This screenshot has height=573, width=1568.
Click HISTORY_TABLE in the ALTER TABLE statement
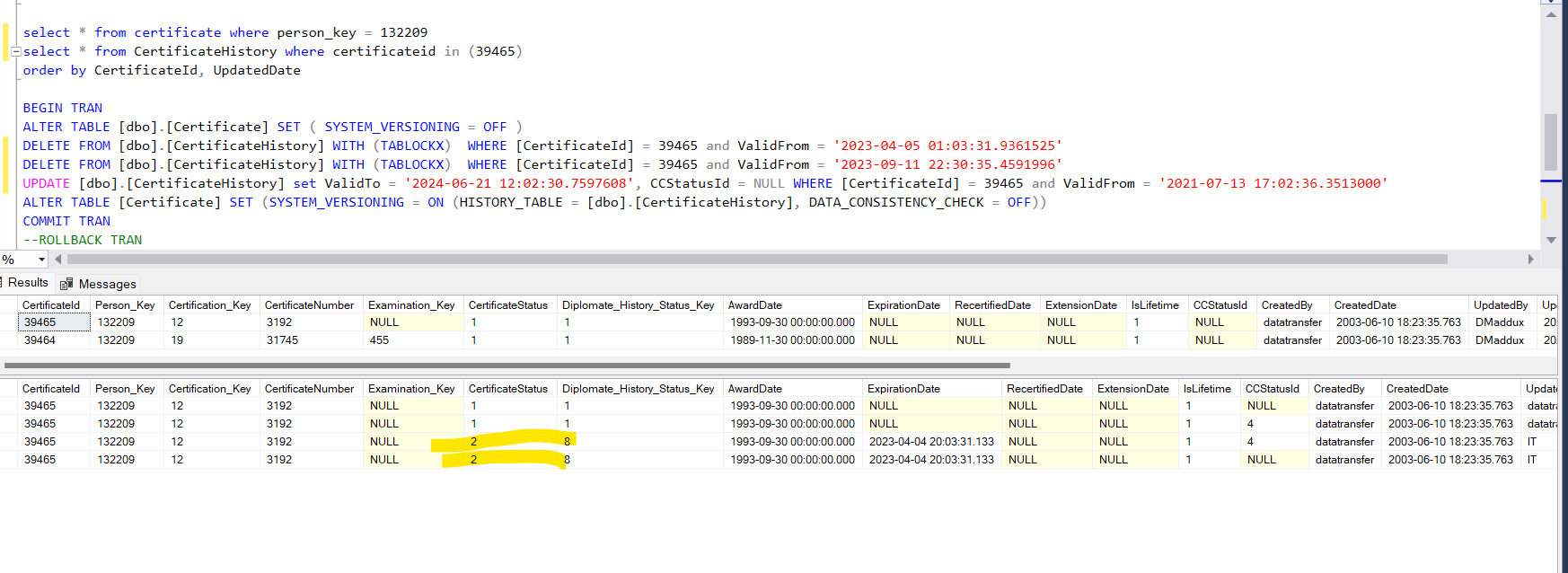pos(511,202)
